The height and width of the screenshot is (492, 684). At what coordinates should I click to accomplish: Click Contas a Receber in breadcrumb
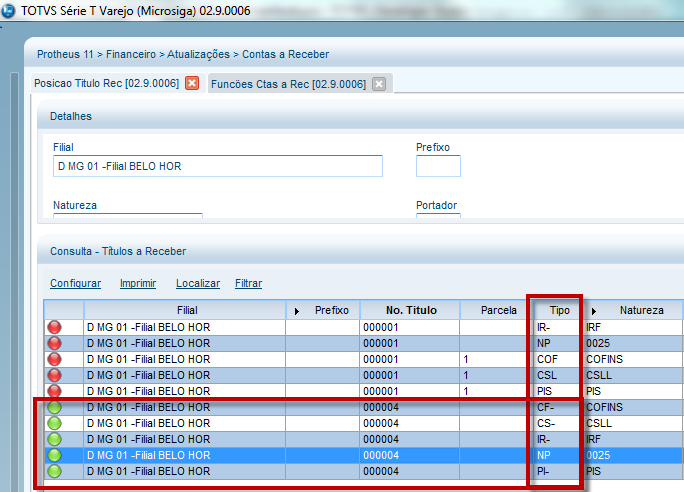[286, 54]
